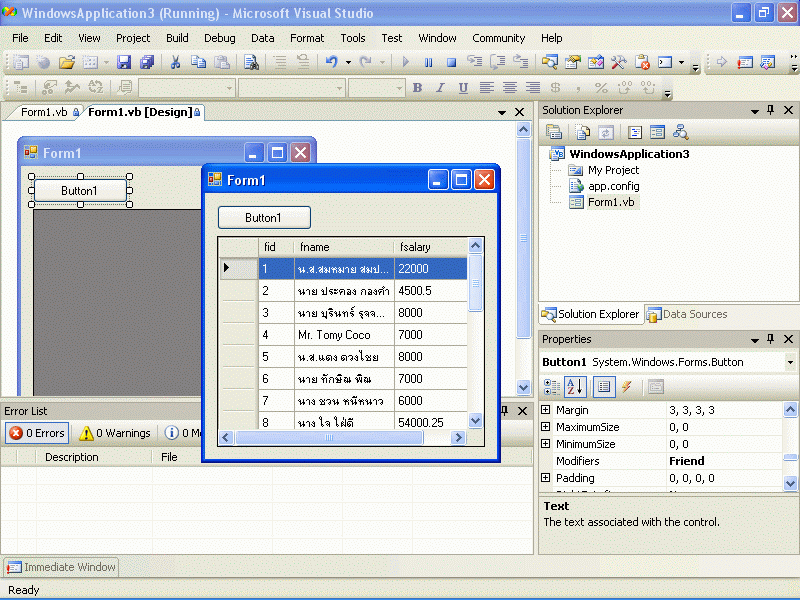Open the Immediate Window tab
This screenshot has width=800, height=600.
(x=62, y=567)
